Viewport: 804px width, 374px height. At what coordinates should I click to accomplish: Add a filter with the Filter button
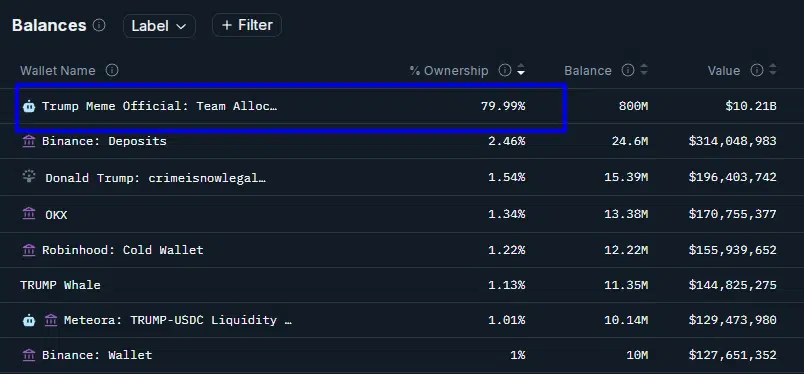pyautogui.click(x=247, y=25)
